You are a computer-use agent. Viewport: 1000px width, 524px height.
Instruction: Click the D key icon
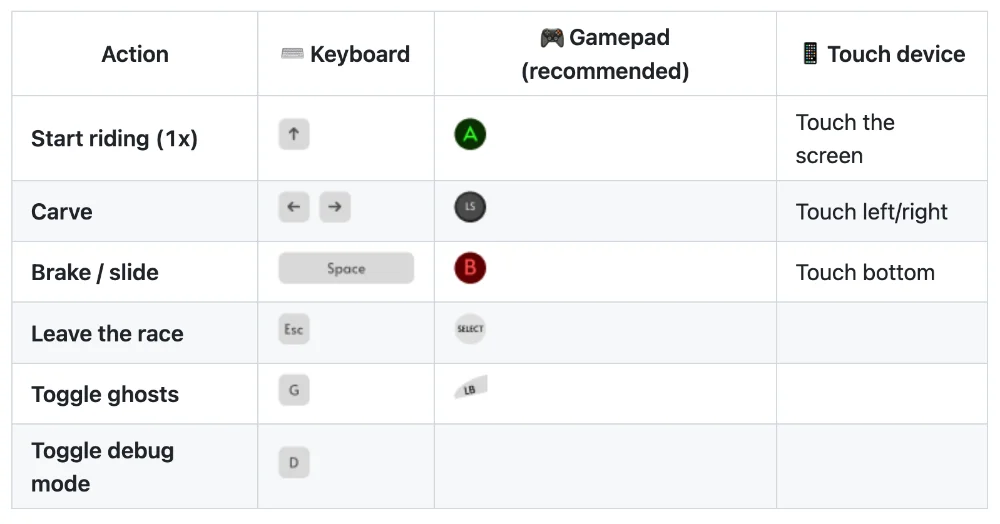coord(294,463)
